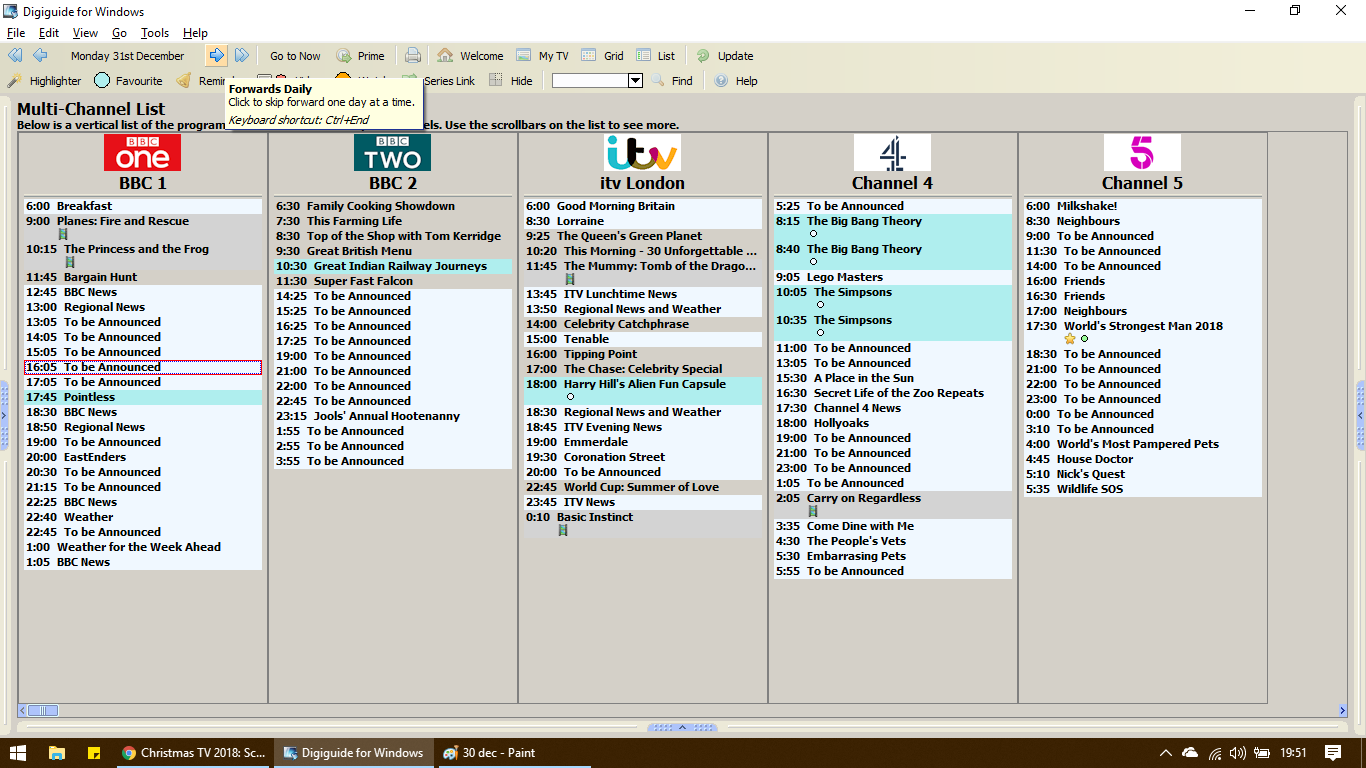Click film icon under Carry on Regardless
This screenshot has width=1366, height=768.
tap(813, 511)
